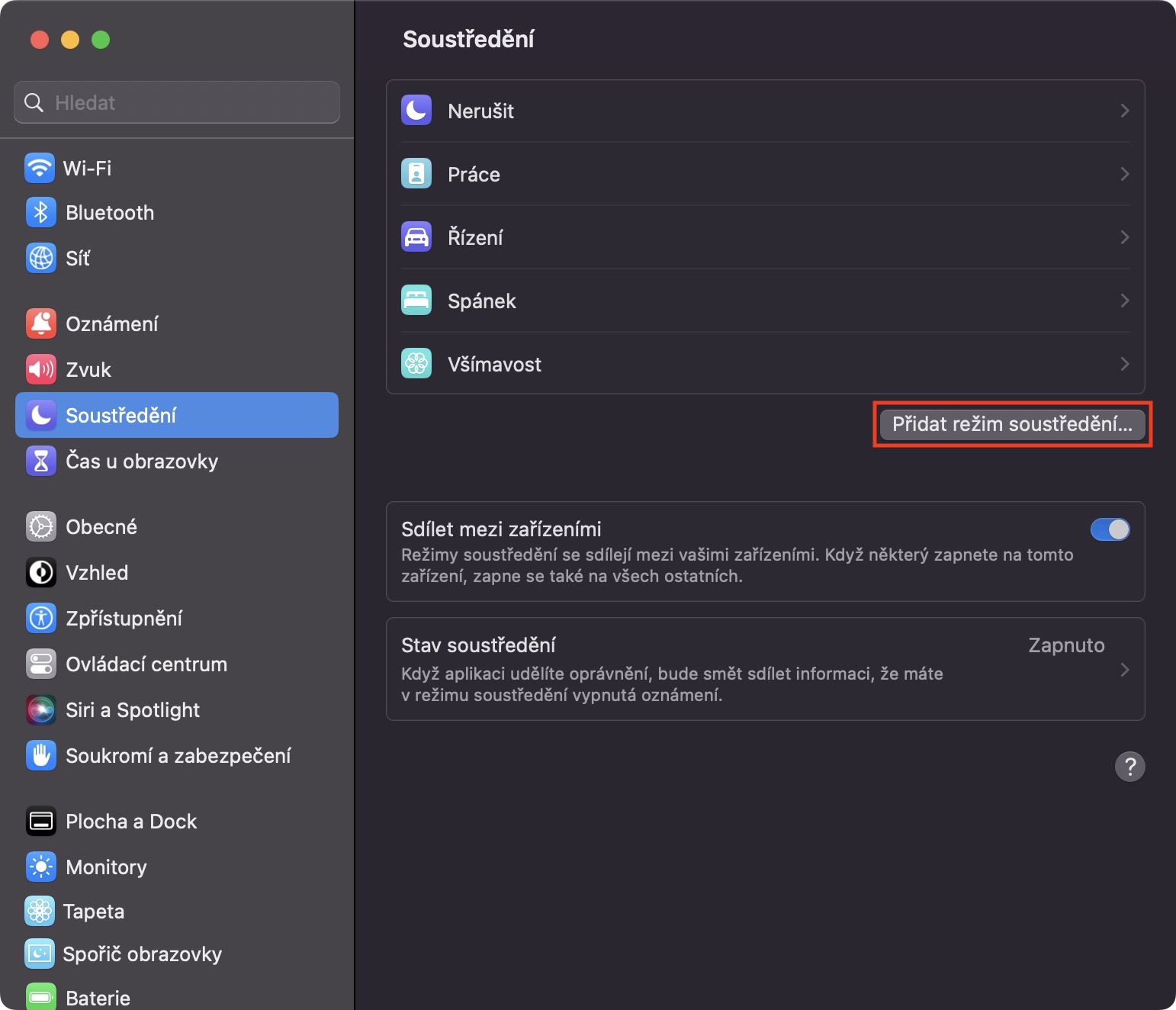Select Oznámení in the sidebar
Viewport: 1176px width, 1010px height.
(111, 324)
